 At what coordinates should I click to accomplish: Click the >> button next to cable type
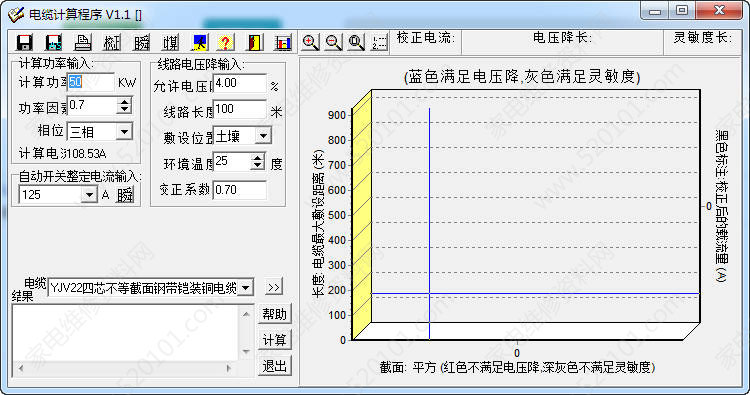click(274, 287)
